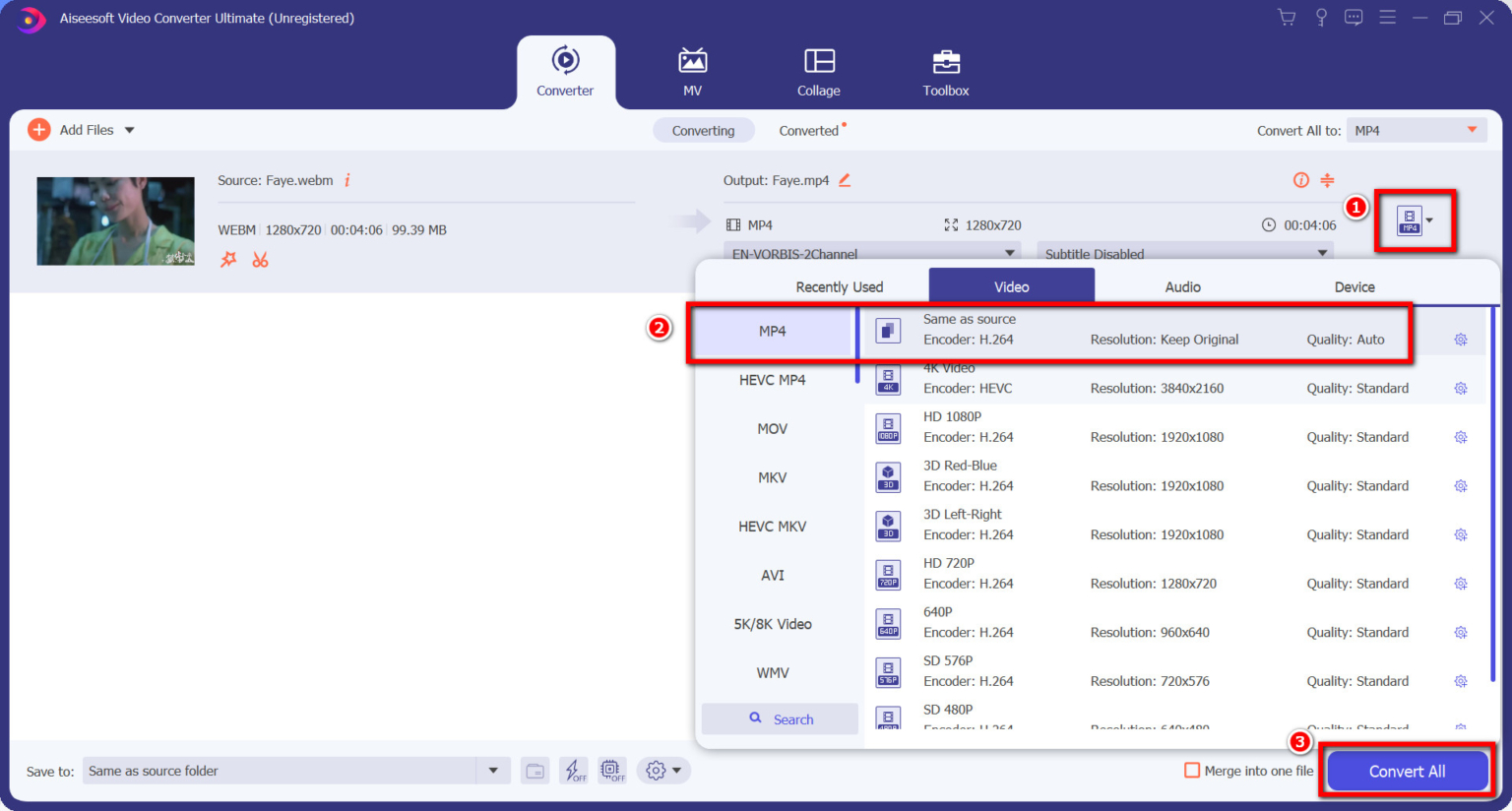This screenshot has height=811, width=1512.
Task: Click the key icon to register the product
Action: [x=1320, y=17]
